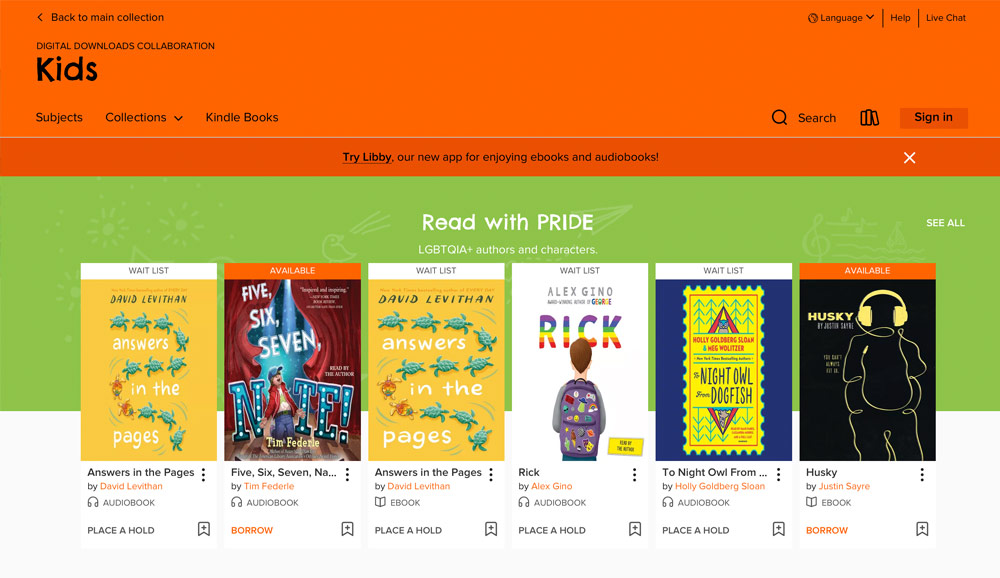Viewport: 1000px width, 578px height.
Task: Open the bookshelf loans icon
Action: 869,118
